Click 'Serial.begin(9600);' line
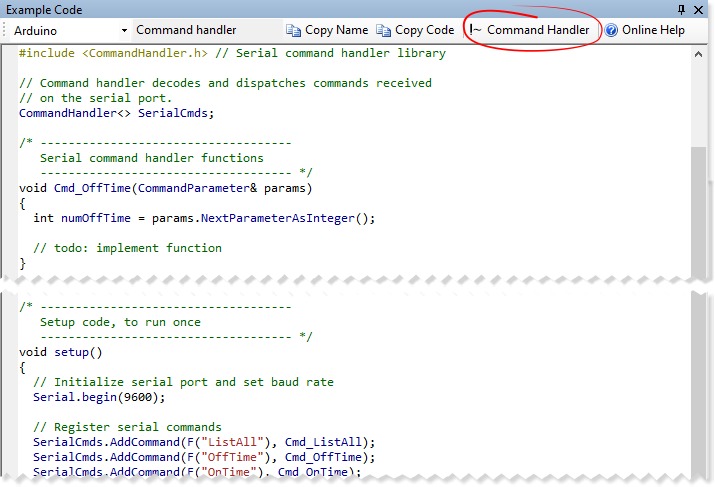 click(x=99, y=397)
